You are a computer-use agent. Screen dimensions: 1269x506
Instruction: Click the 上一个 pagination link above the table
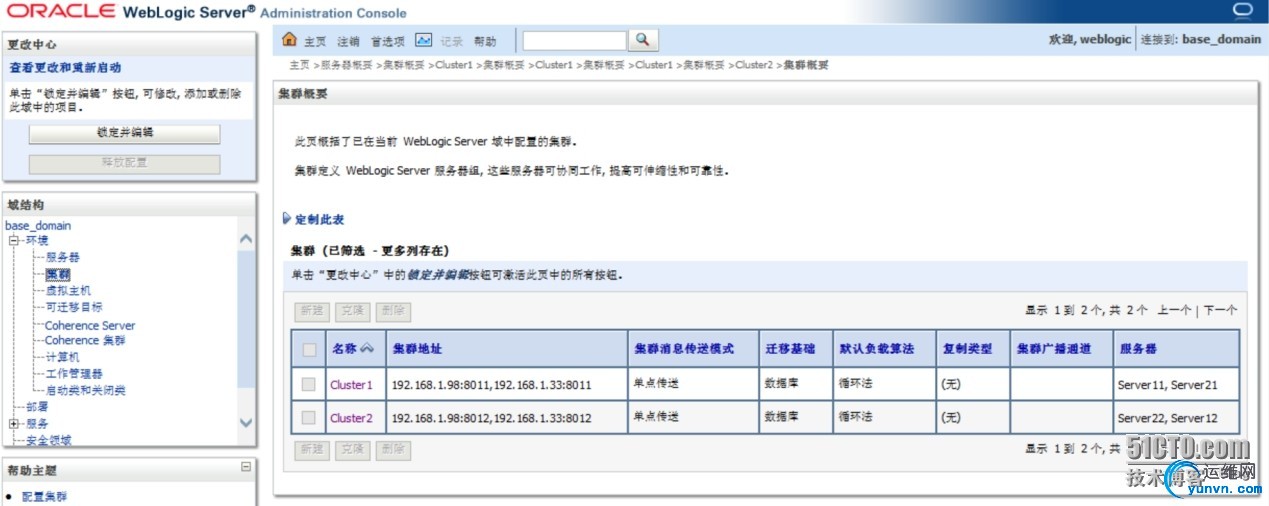click(1175, 310)
